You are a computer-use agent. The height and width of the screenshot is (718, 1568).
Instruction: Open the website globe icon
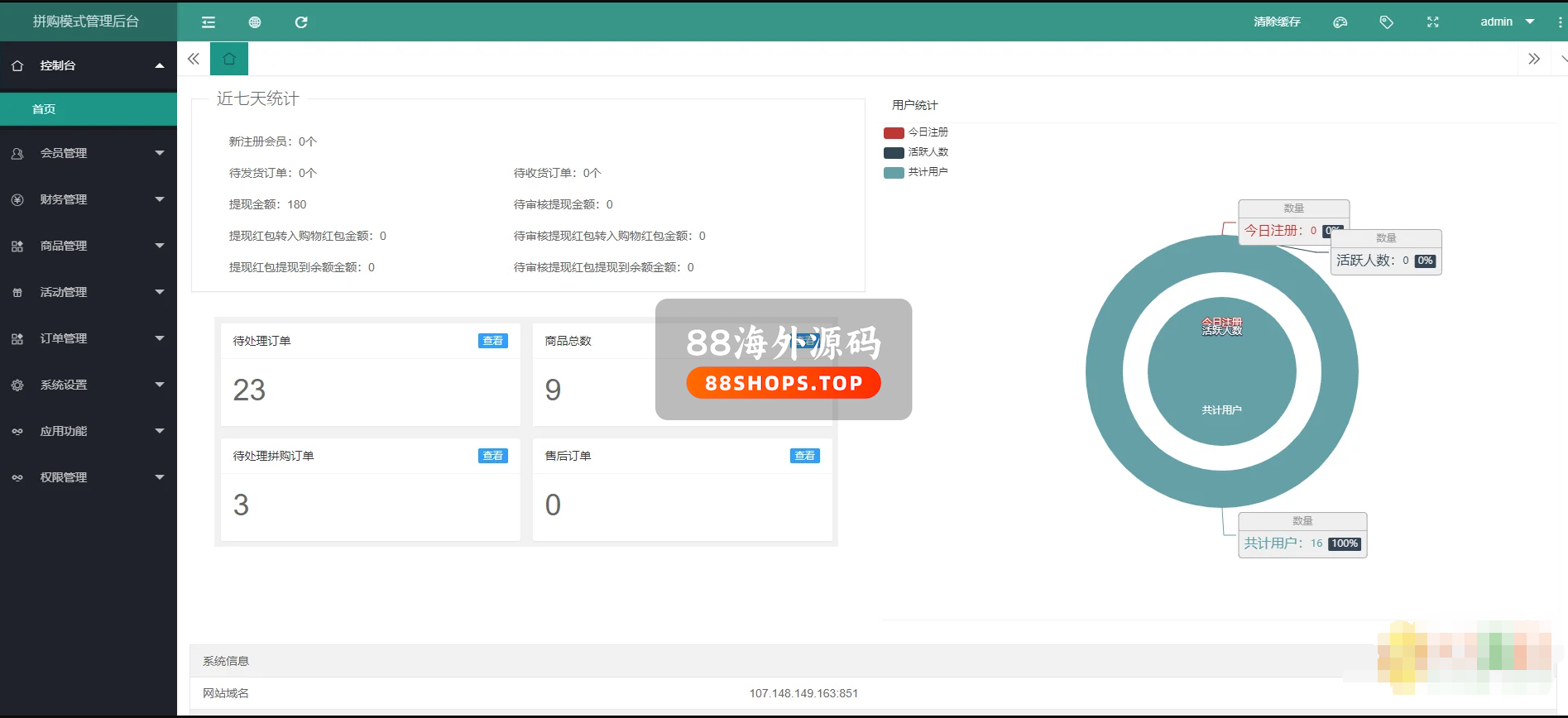click(x=255, y=22)
